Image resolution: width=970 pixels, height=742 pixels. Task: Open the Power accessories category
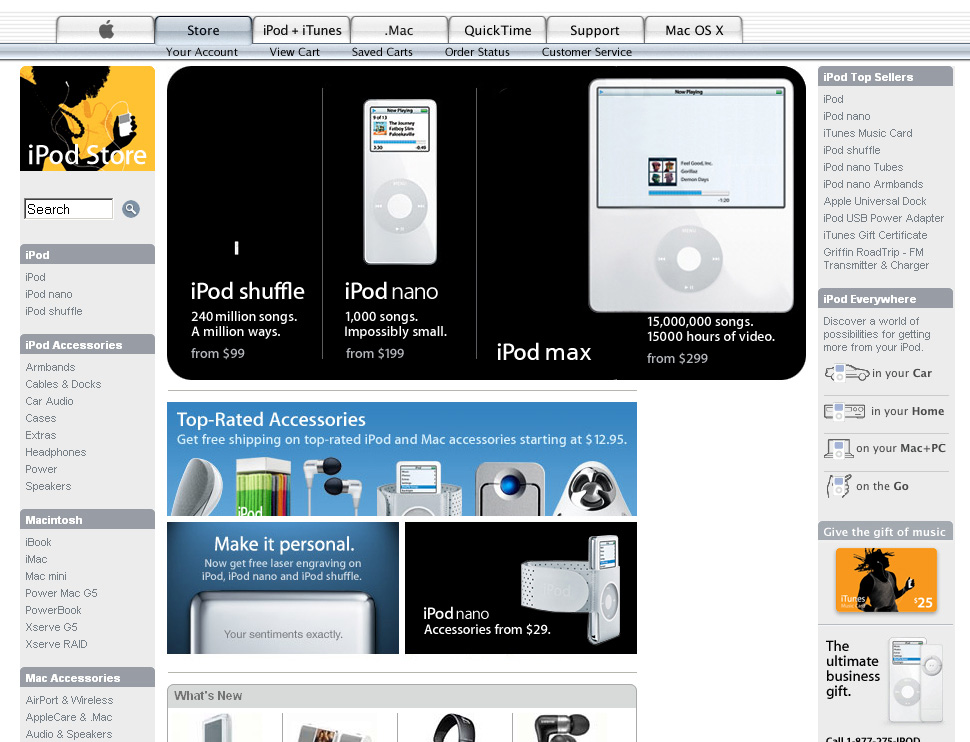[x=41, y=469]
